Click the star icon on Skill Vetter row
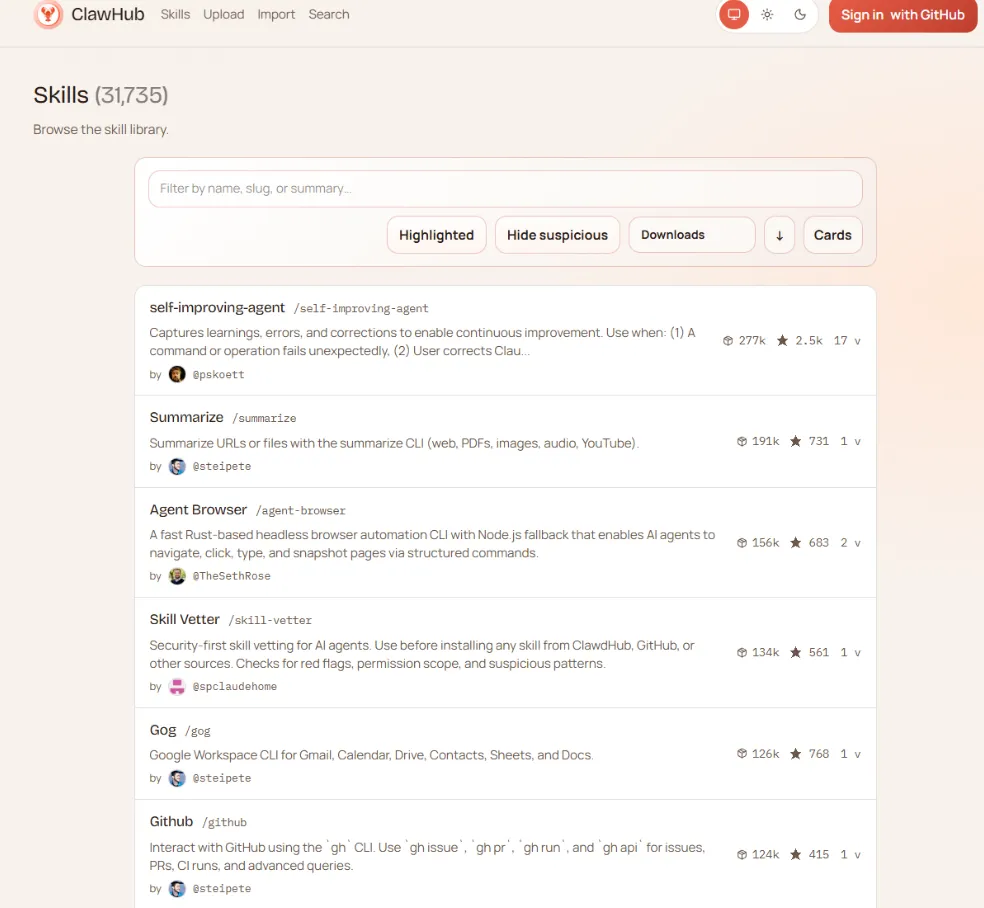This screenshot has width=984, height=908. click(x=795, y=653)
